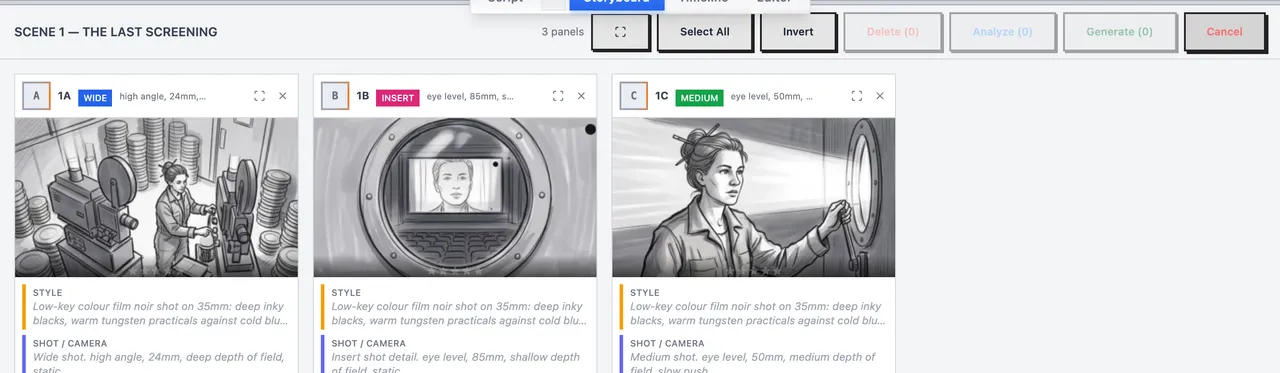Click the "1A" panel label

(x=64, y=97)
